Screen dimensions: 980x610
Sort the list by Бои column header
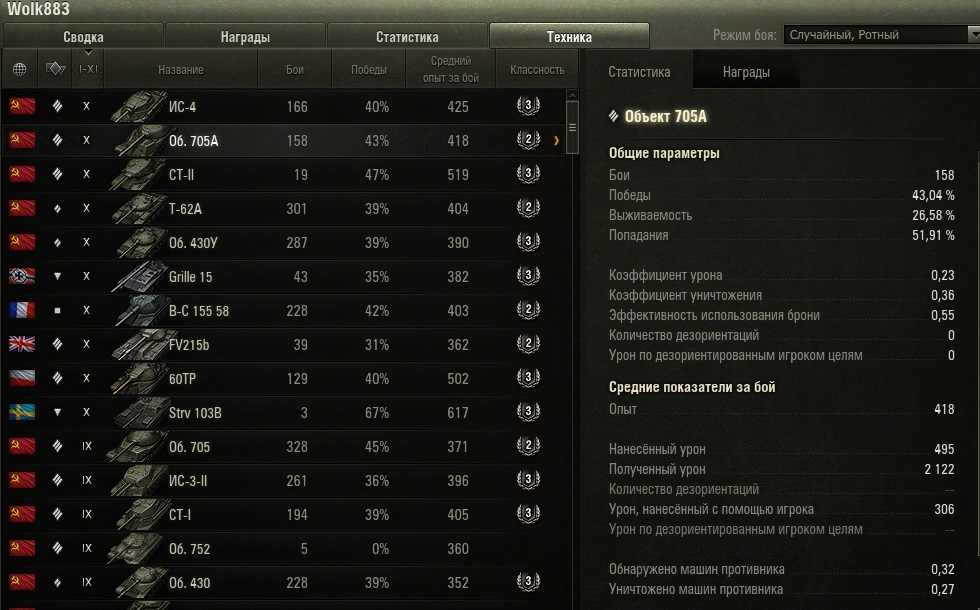(294, 69)
